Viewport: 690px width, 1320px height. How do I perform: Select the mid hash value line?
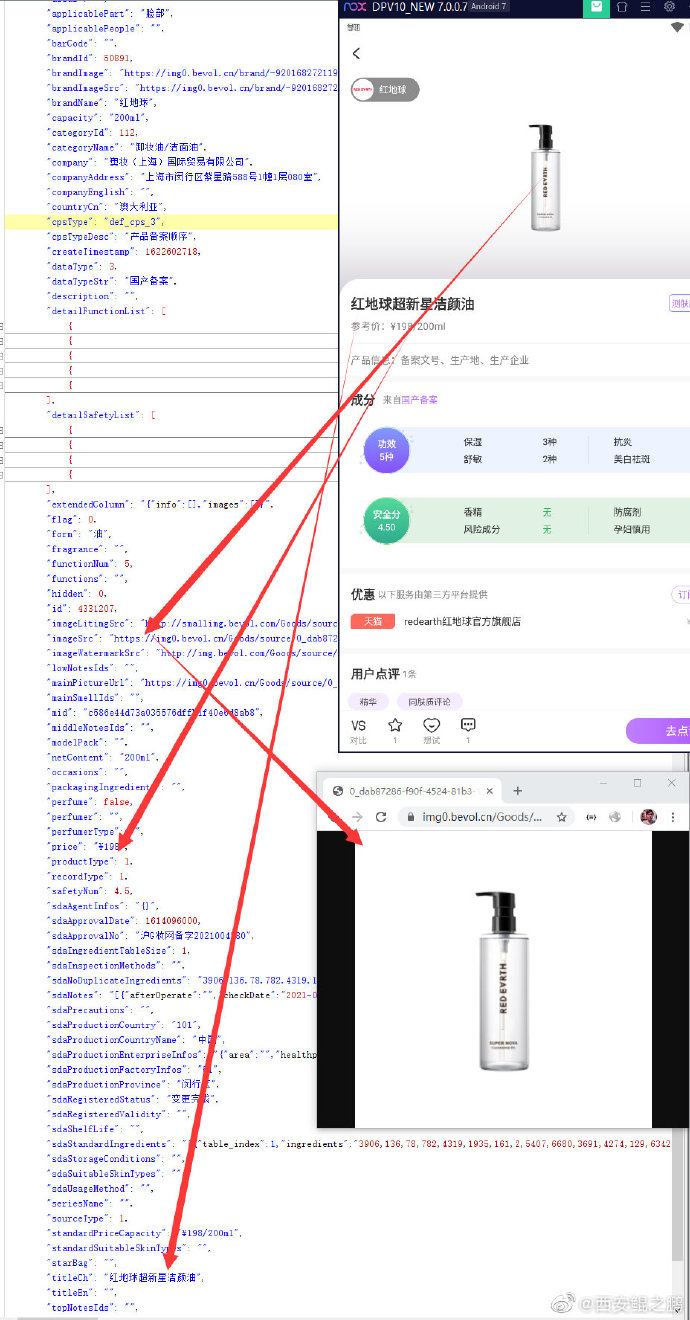point(156,711)
